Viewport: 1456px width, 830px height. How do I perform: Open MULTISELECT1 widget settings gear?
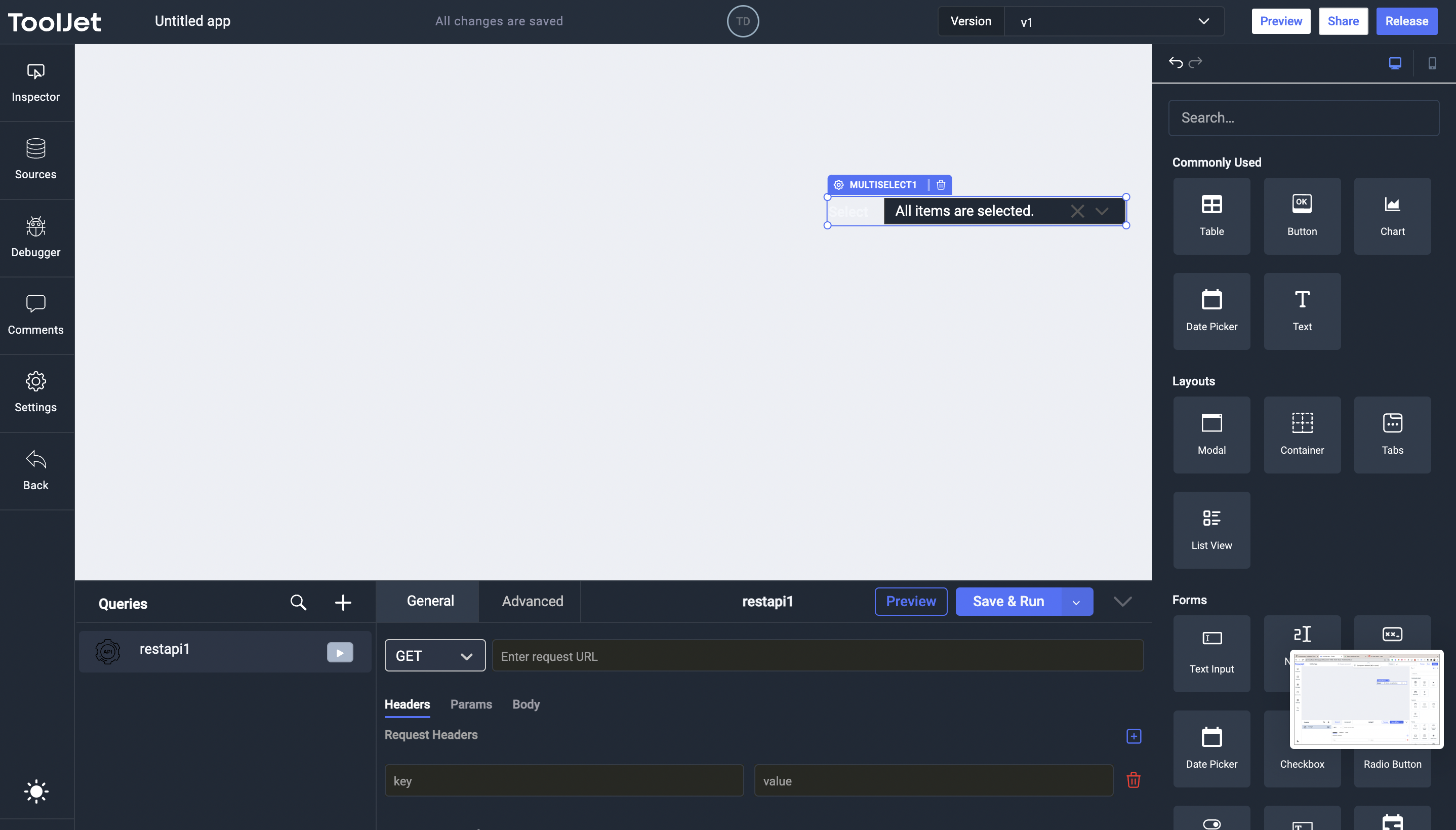839,185
